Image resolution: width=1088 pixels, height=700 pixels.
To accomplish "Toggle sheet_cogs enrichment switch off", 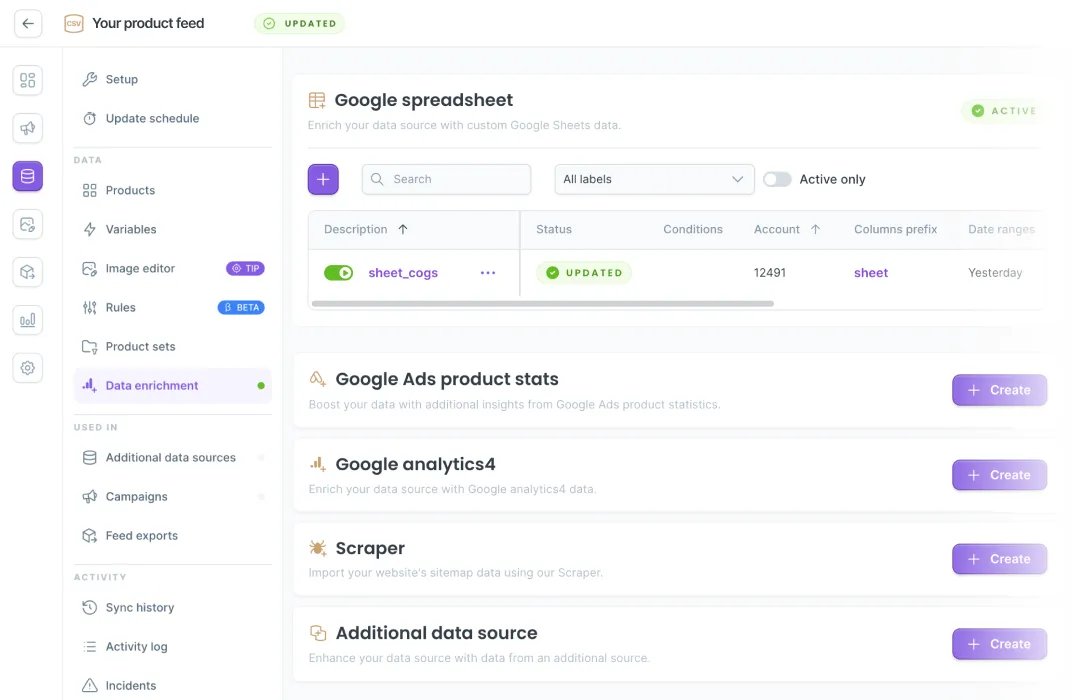I will pos(339,273).
